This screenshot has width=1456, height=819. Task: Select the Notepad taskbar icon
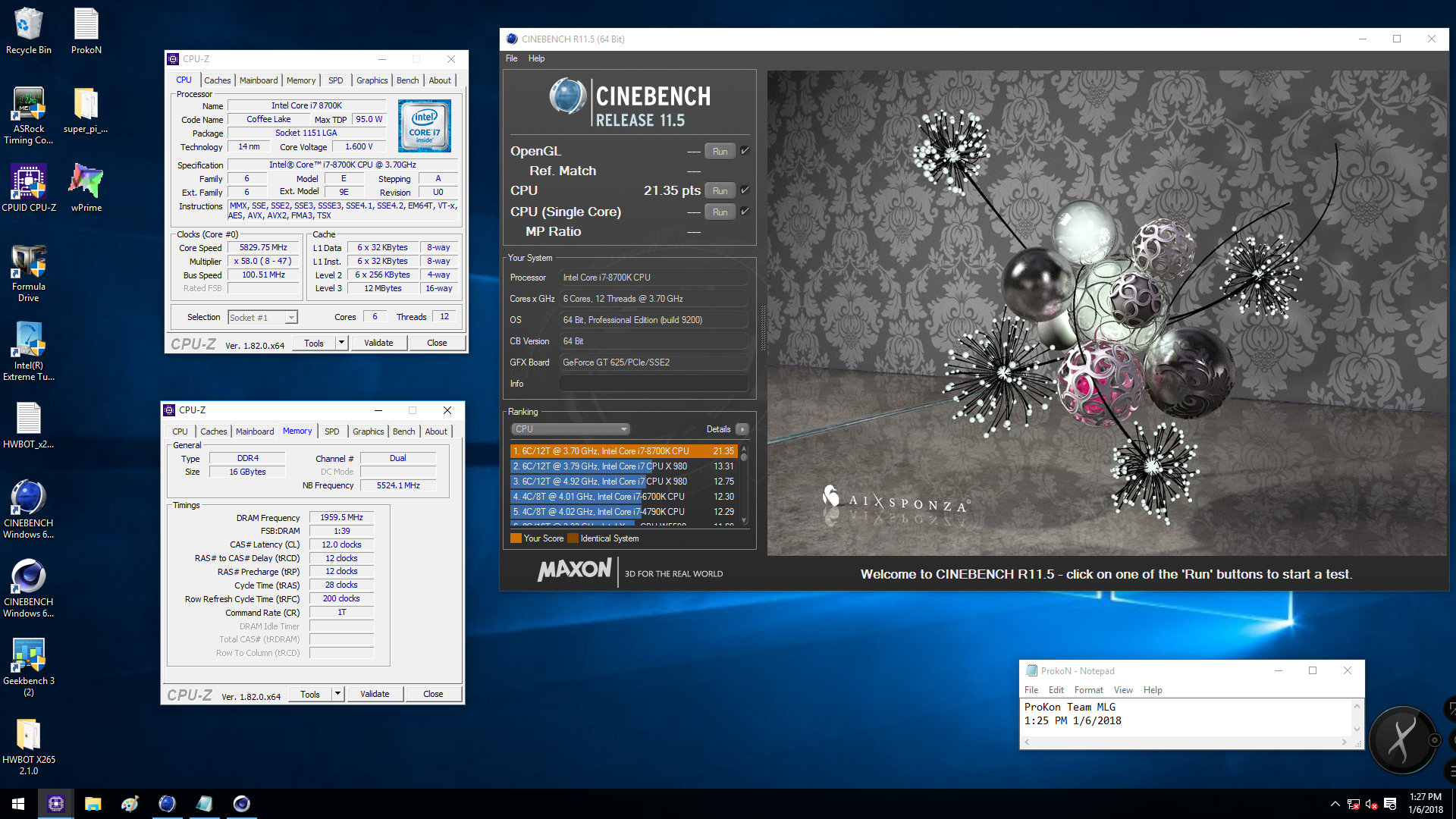tap(204, 804)
